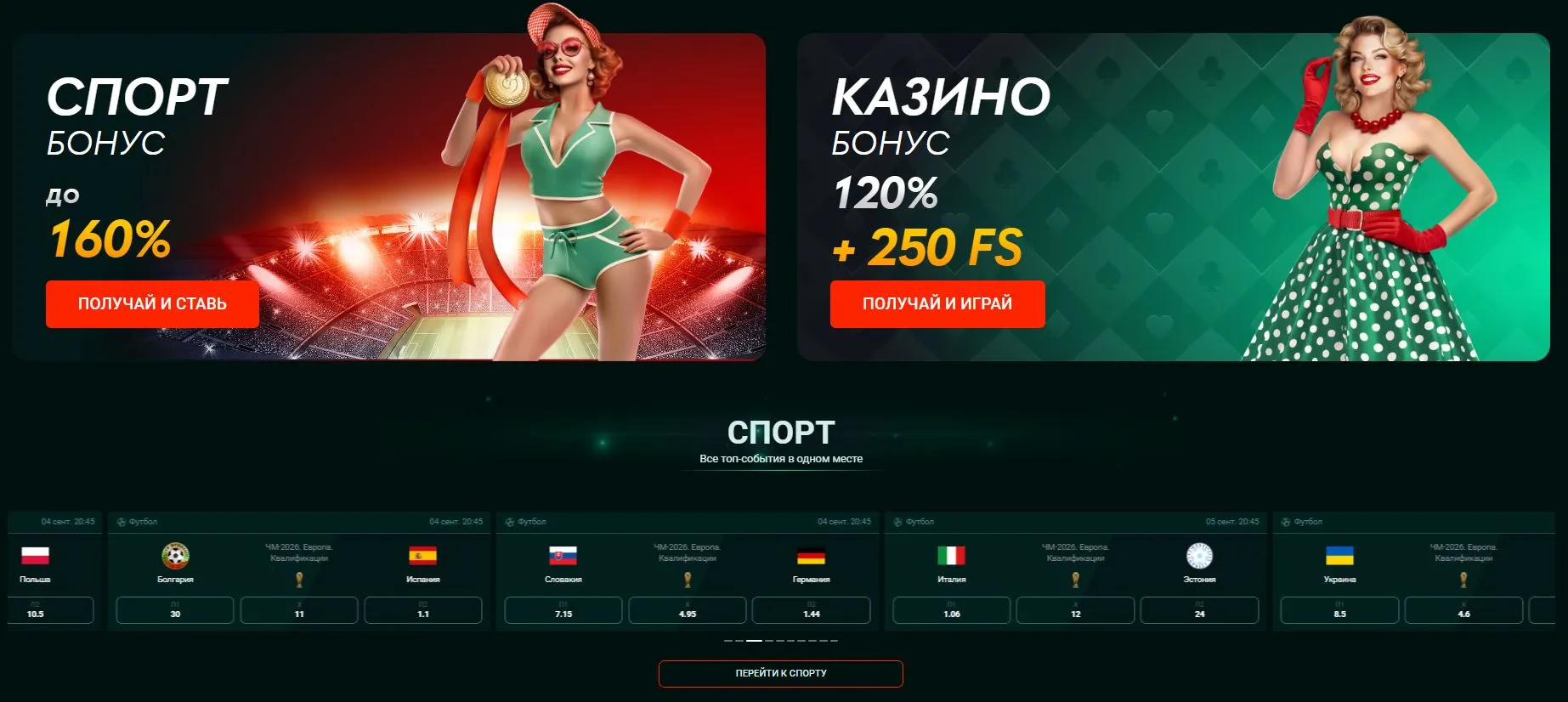Click the Slovakia flag icon
This screenshot has height=702, width=1568.
click(x=563, y=556)
